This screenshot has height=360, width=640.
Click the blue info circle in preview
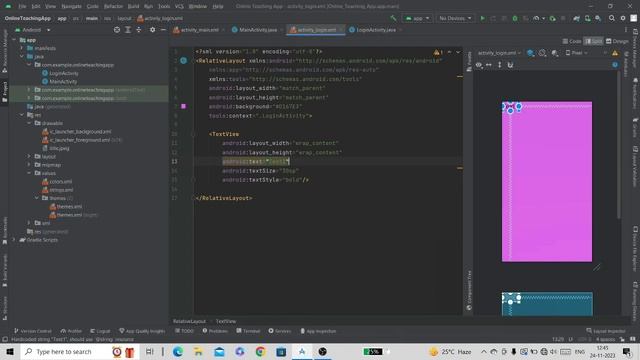pyautogui.click(x=615, y=65)
